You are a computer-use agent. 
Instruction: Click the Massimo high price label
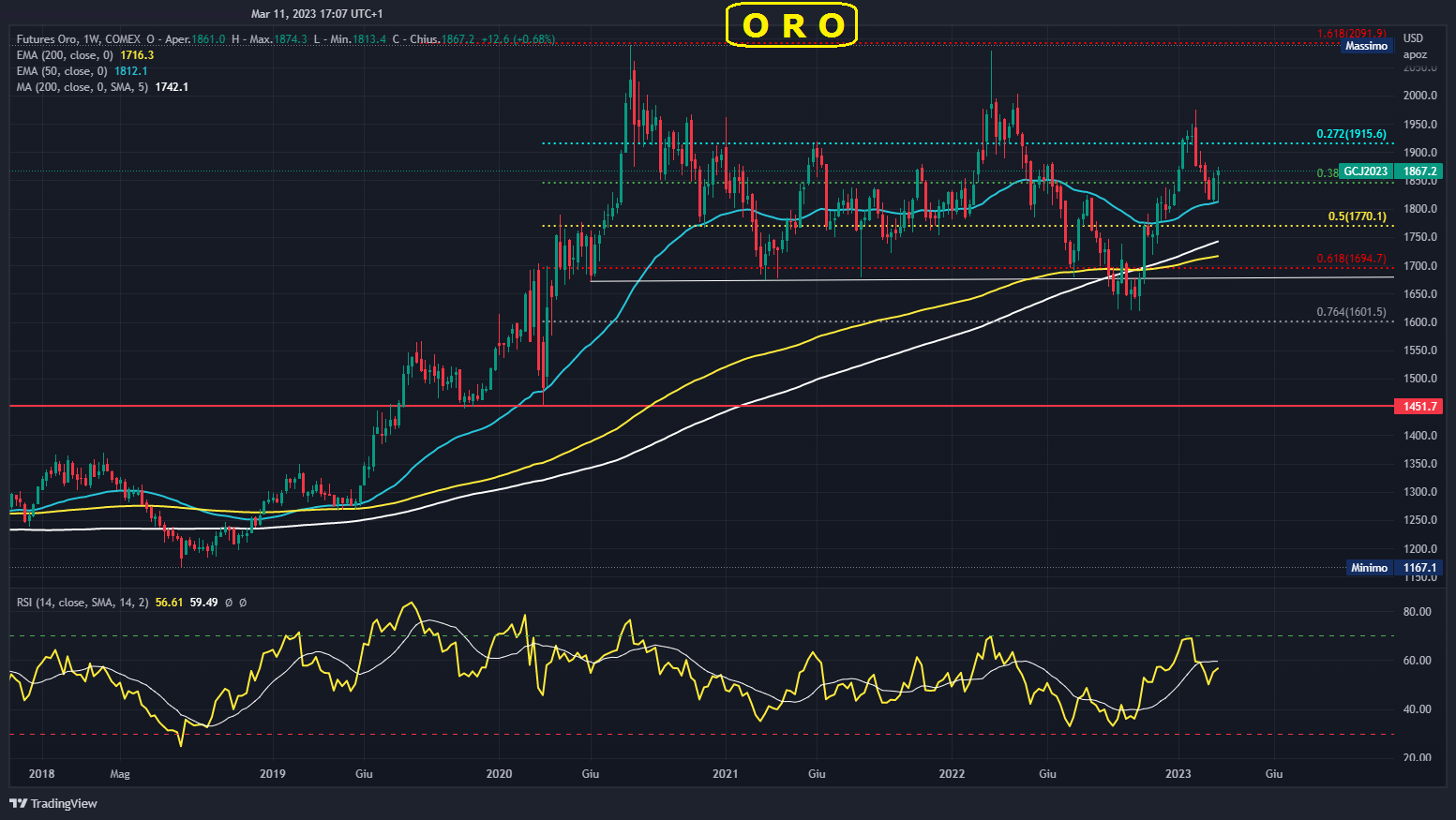(1366, 46)
